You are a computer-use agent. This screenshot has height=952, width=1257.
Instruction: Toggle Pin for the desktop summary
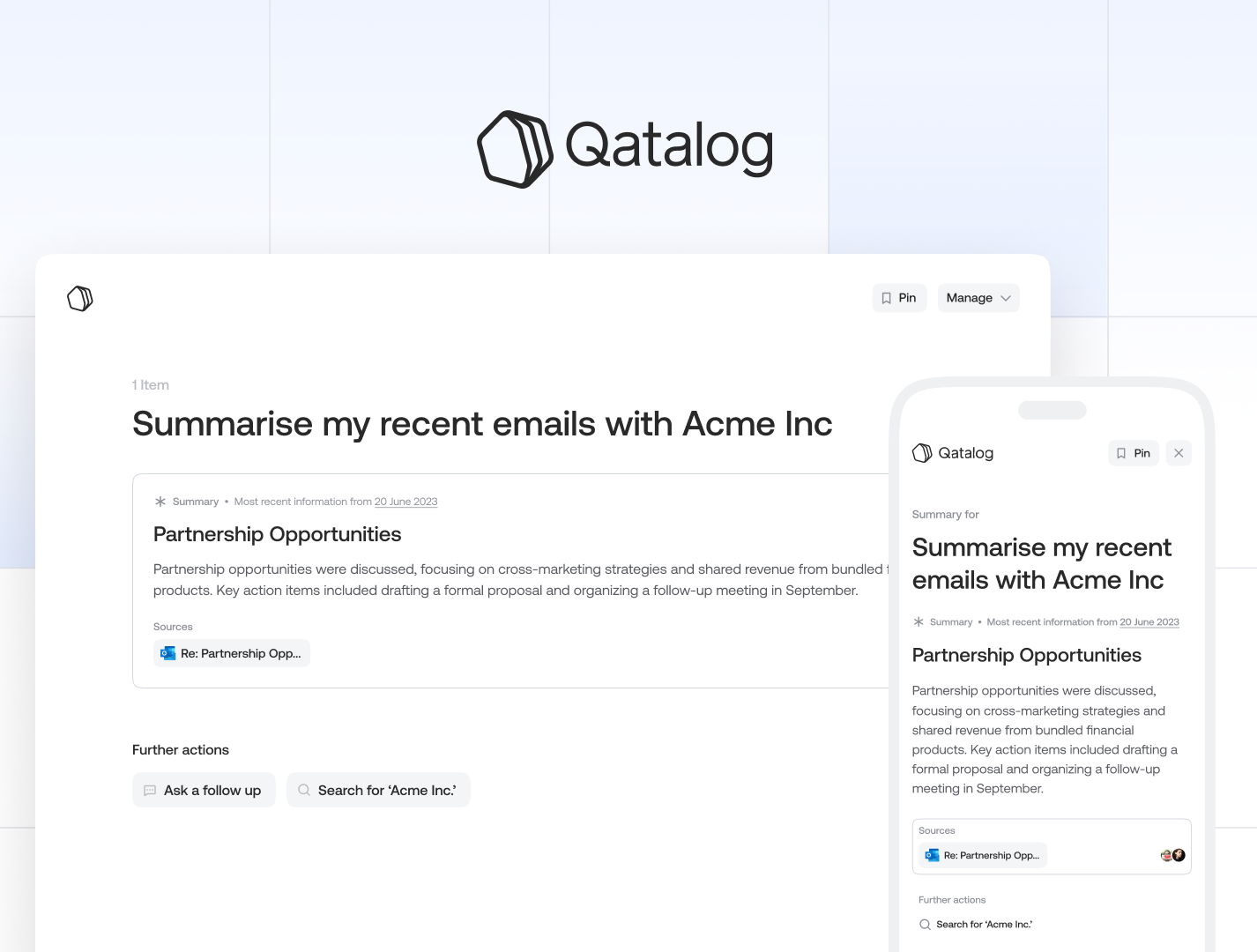pos(899,297)
